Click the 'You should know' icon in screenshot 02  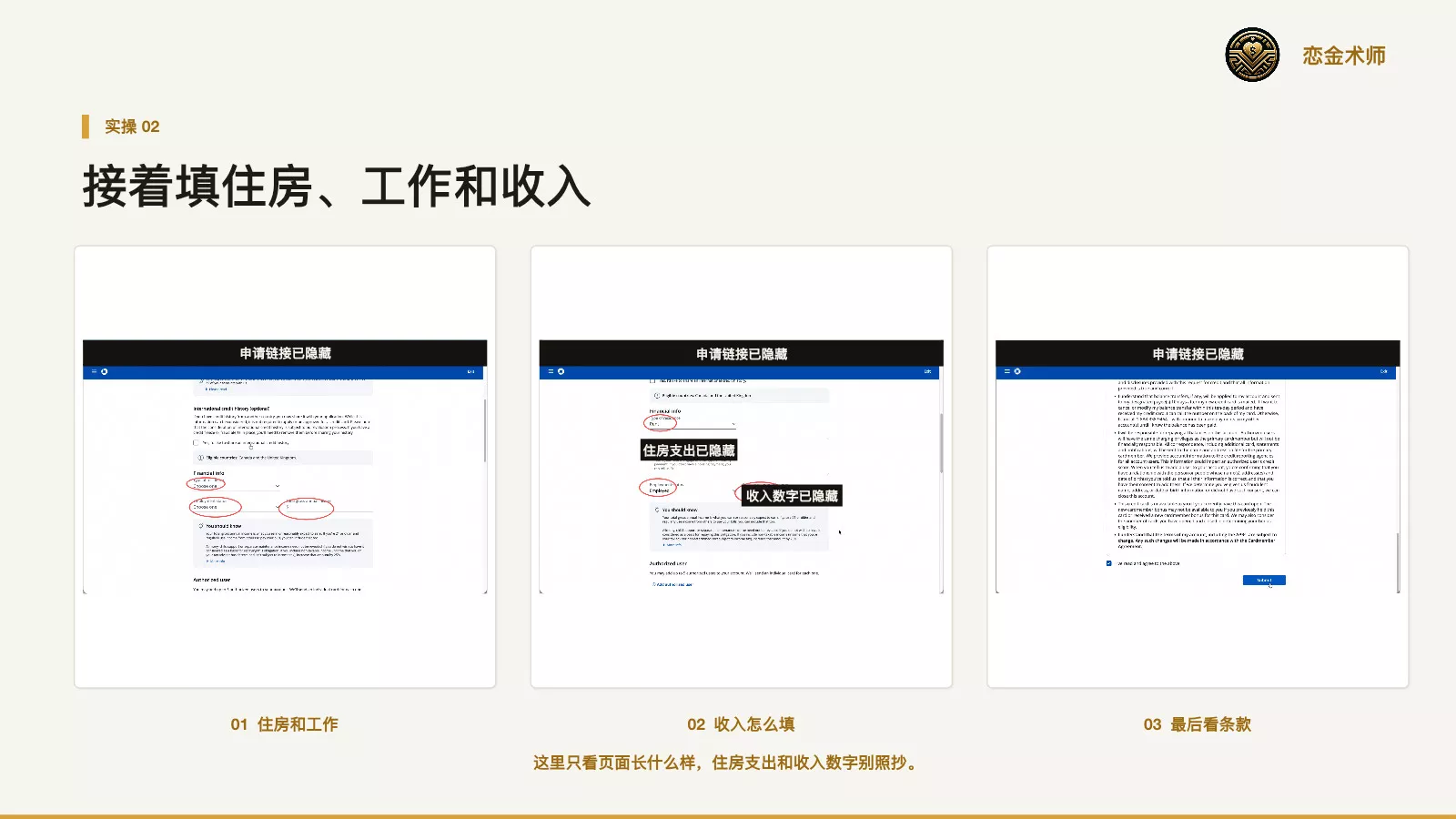pyautogui.click(x=657, y=510)
